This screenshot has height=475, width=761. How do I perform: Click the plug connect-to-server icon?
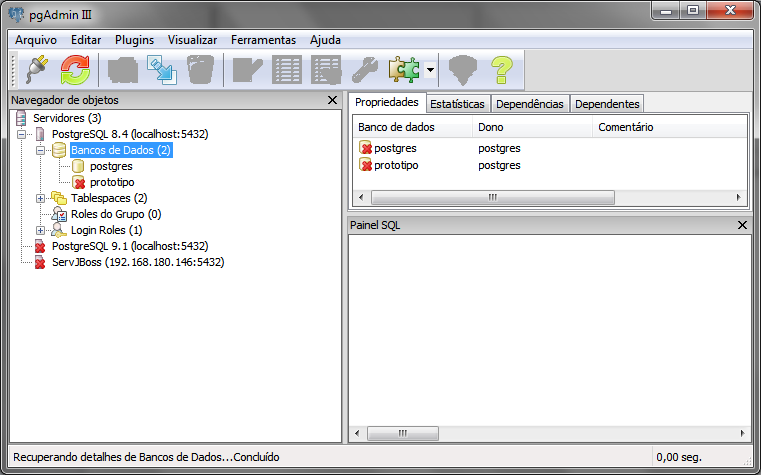click(37, 70)
